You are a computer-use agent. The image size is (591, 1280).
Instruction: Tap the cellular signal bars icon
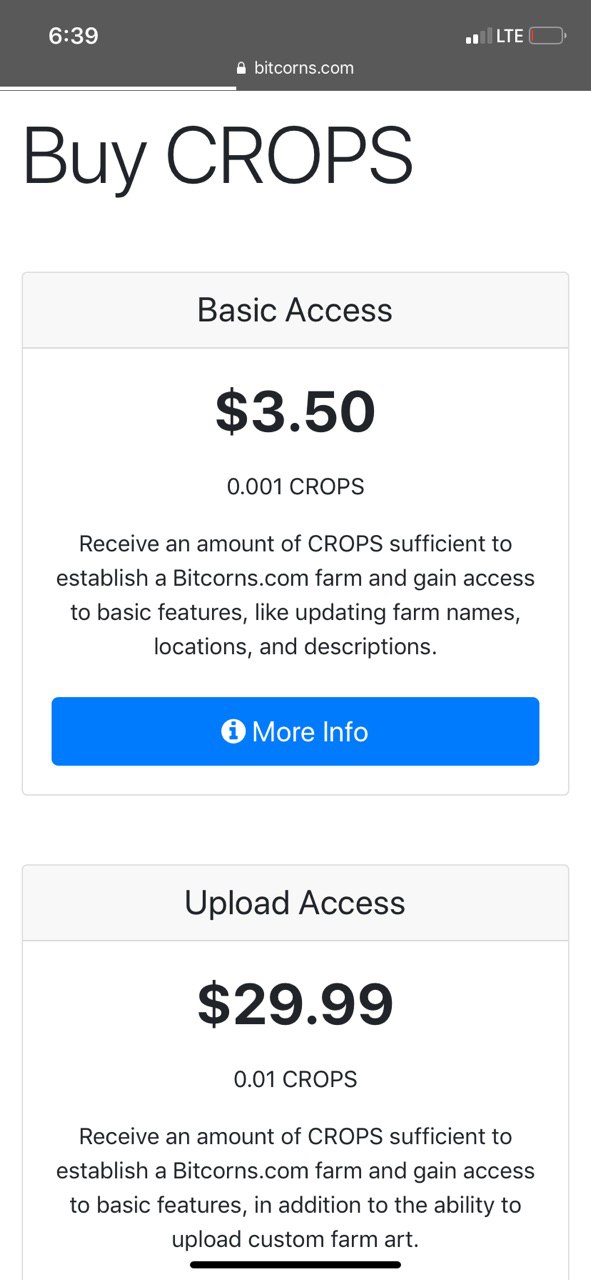(x=479, y=37)
